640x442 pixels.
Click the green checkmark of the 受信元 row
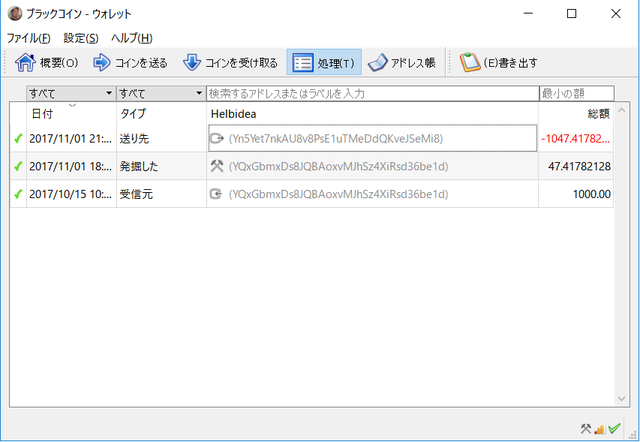pyautogui.click(x=18, y=194)
